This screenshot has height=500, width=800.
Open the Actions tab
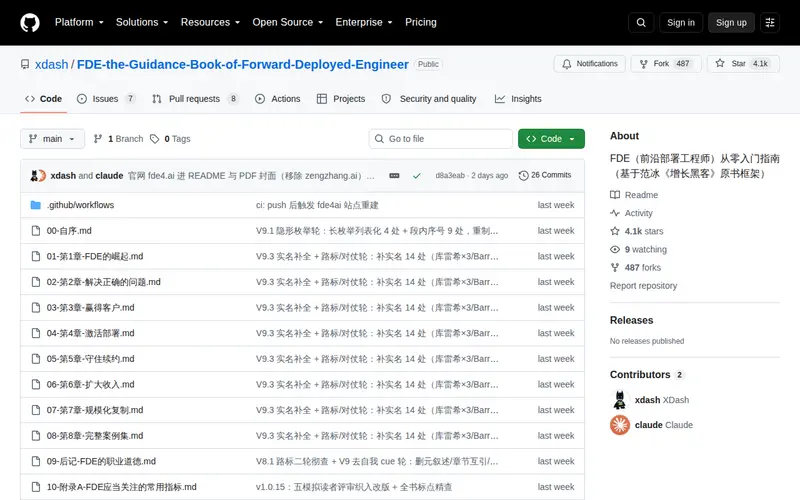[278, 99]
